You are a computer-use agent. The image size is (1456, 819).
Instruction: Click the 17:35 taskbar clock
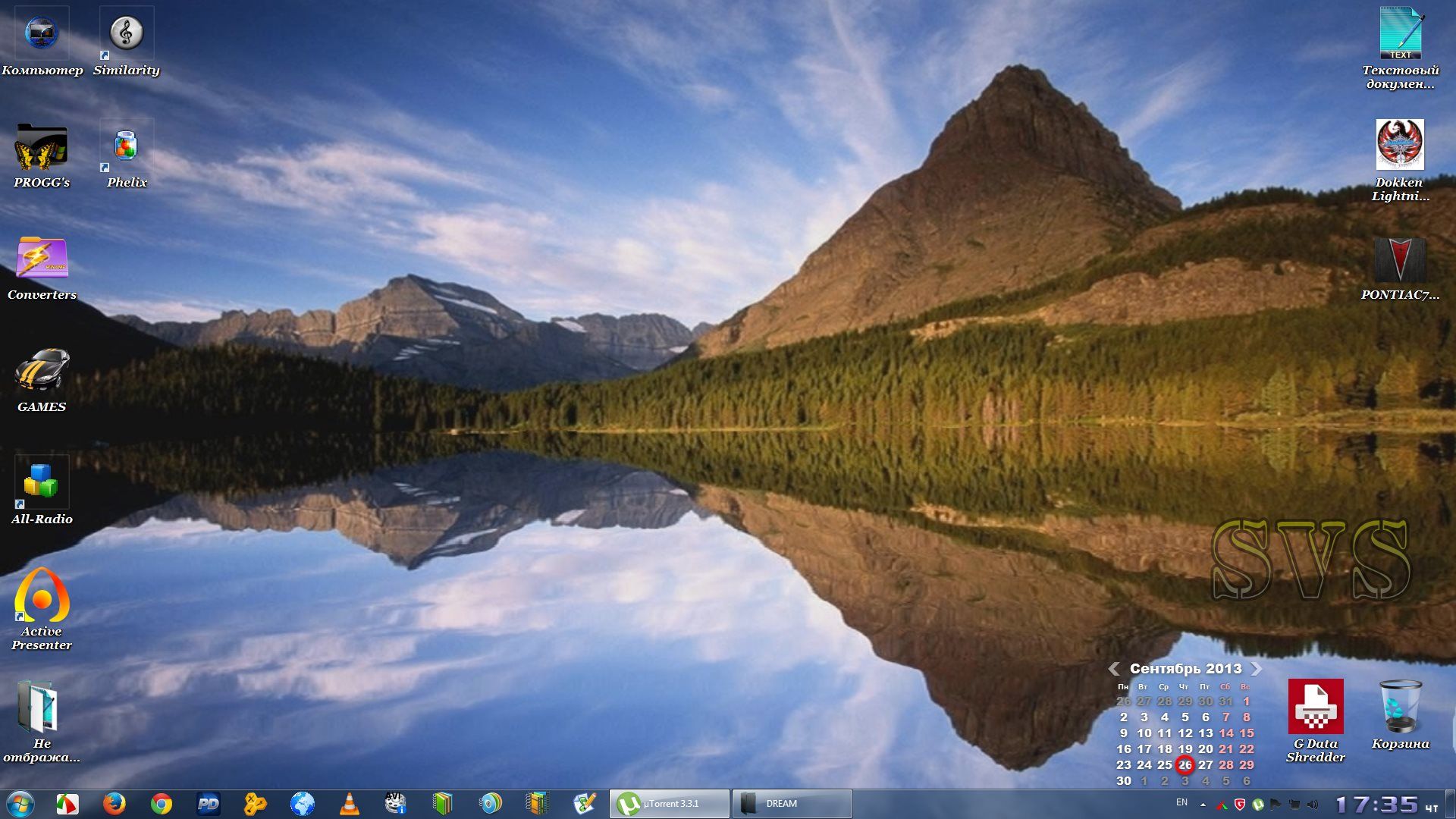(1376, 804)
